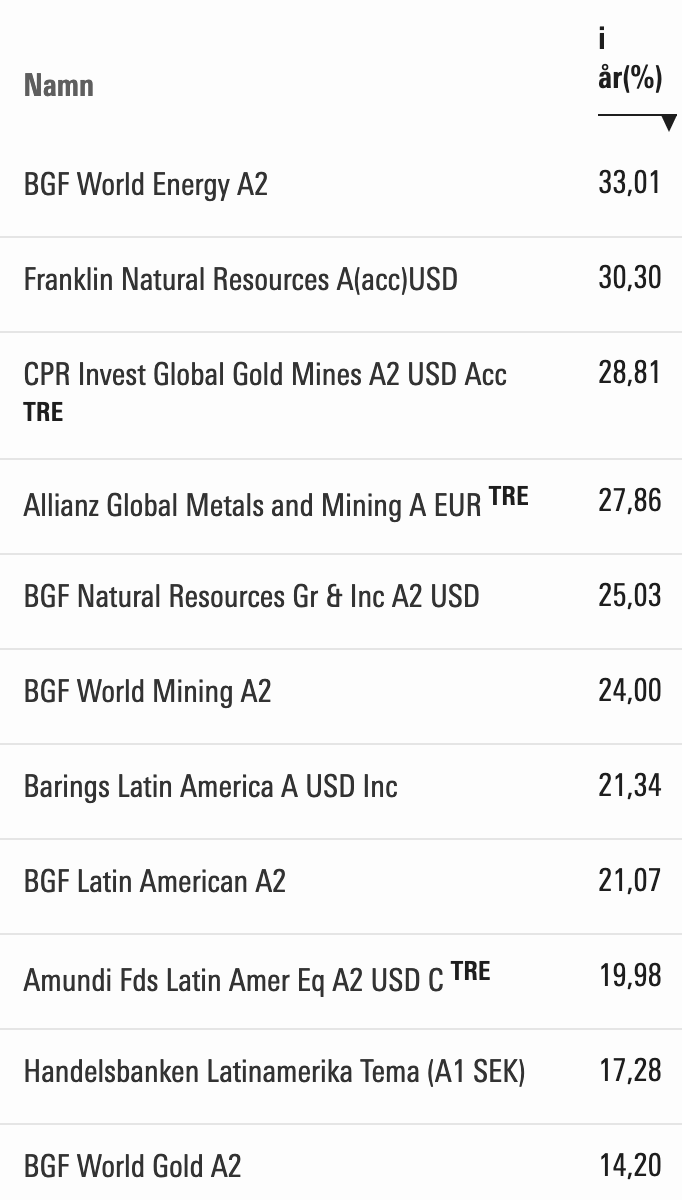Click the descending sort arrow icon
682x1200 pixels.
click(x=669, y=123)
